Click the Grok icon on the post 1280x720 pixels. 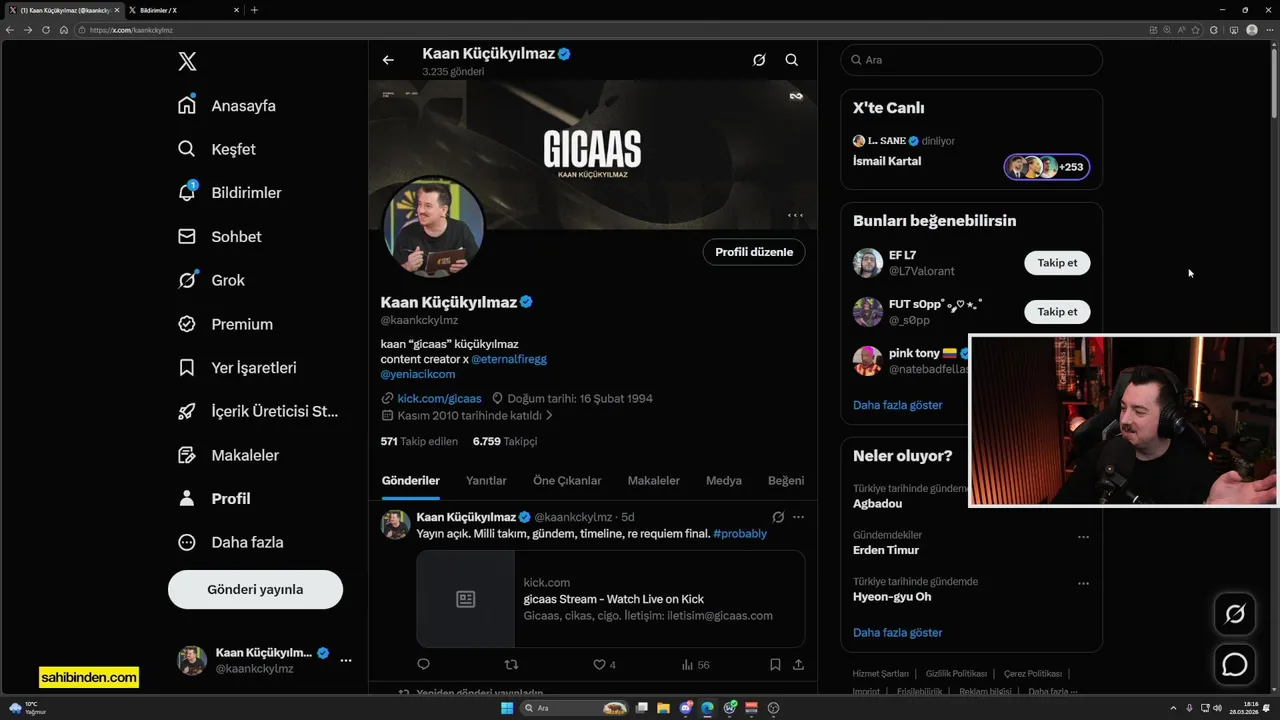pyautogui.click(x=778, y=517)
